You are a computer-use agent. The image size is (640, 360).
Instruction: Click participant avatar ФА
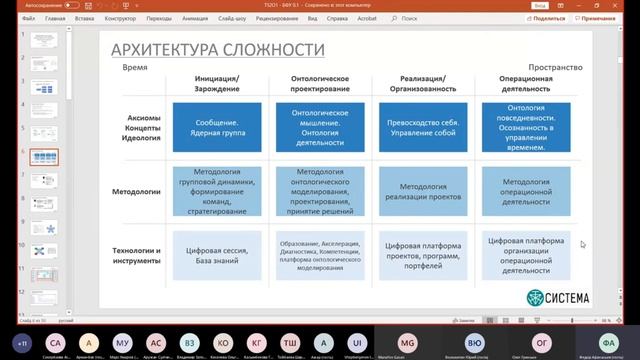pos(609,343)
